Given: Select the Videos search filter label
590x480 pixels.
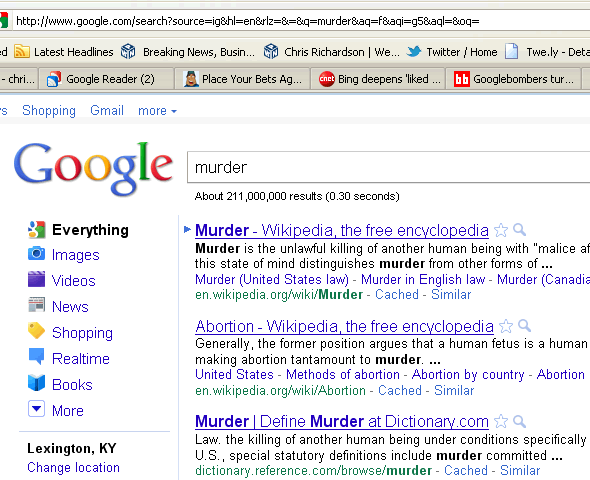Looking at the screenshot, I should (74, 281).
